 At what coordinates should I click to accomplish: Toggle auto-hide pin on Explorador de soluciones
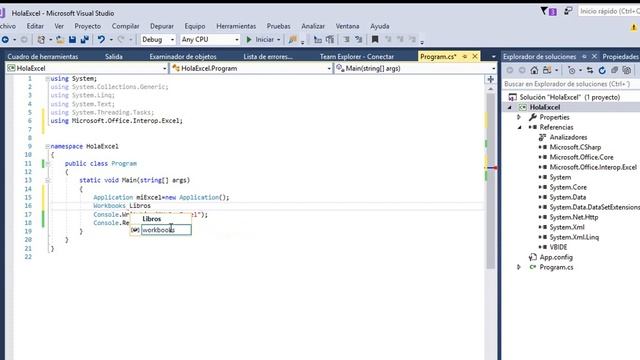(x=584, y=56)
